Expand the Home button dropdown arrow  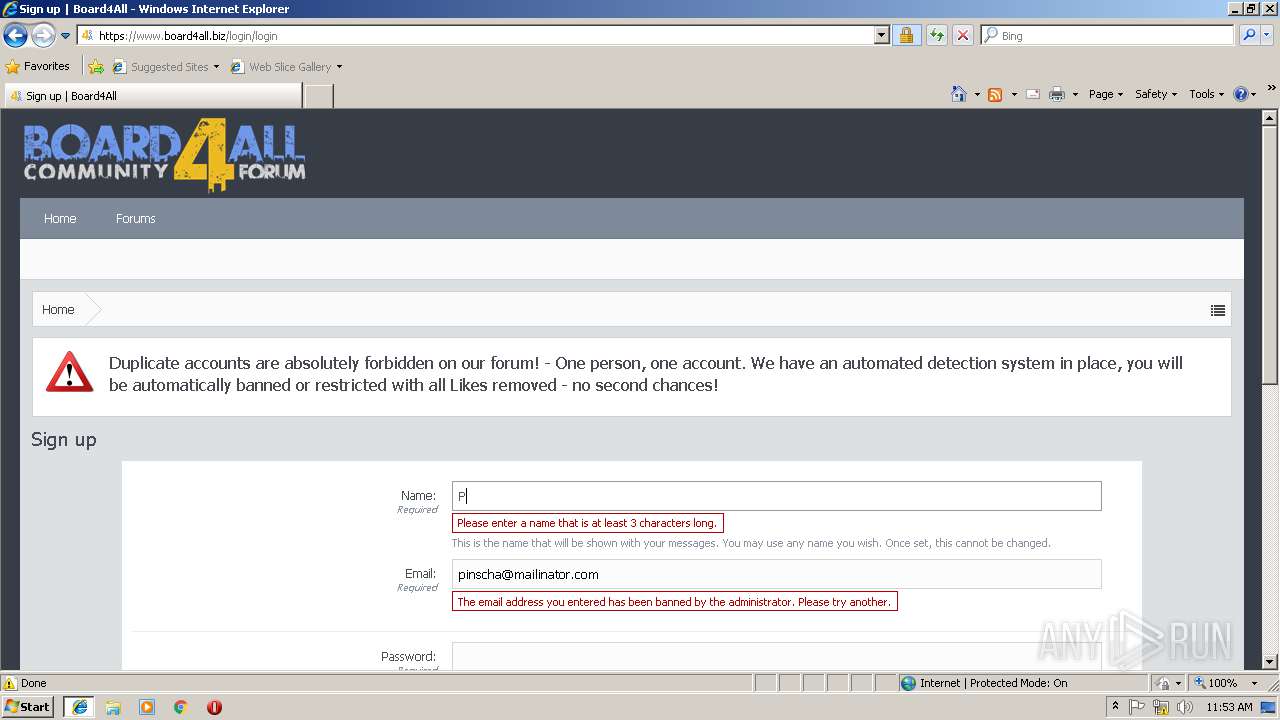tap(977, 94)
